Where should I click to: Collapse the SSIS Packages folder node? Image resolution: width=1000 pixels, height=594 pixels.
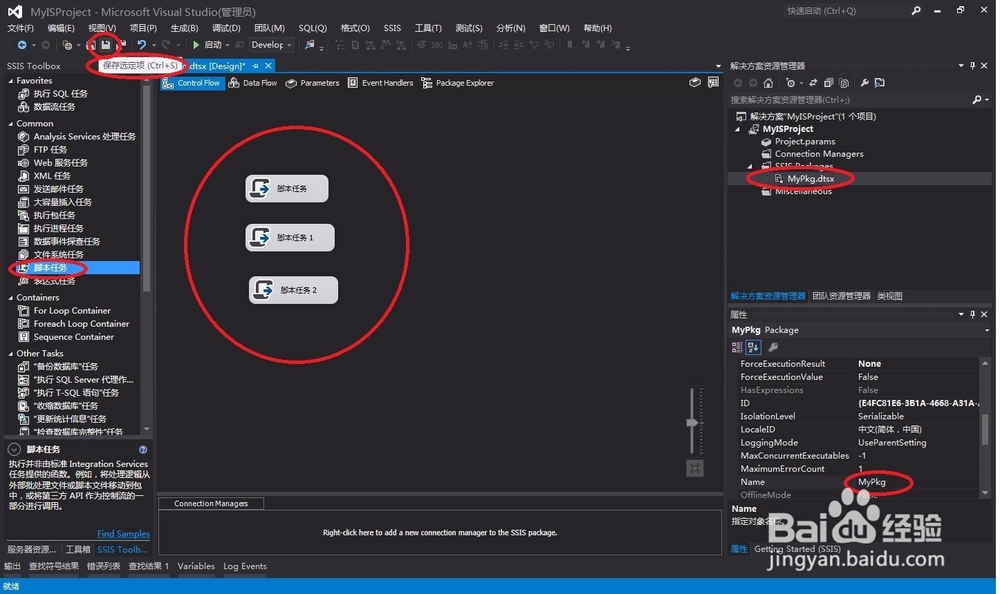click(750, 166)
